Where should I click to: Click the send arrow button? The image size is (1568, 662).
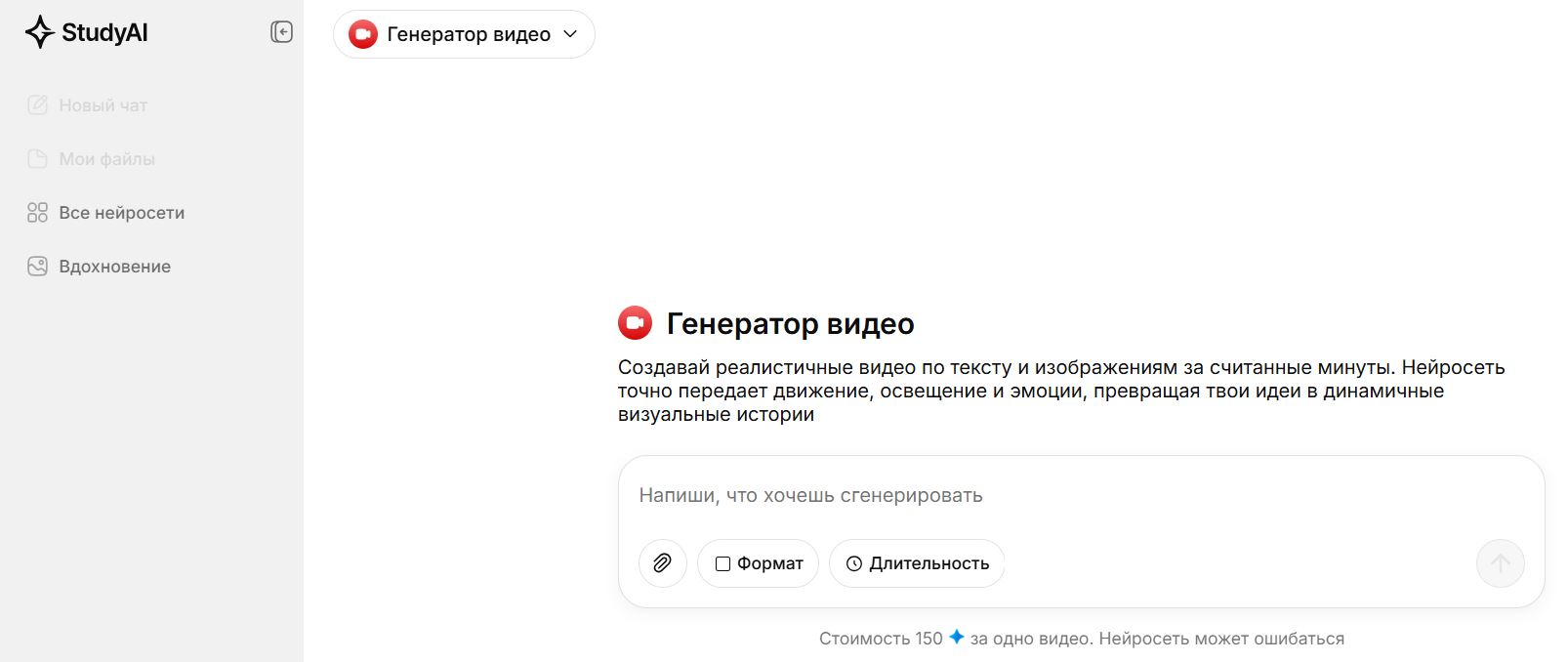[x=1501, y=563]
